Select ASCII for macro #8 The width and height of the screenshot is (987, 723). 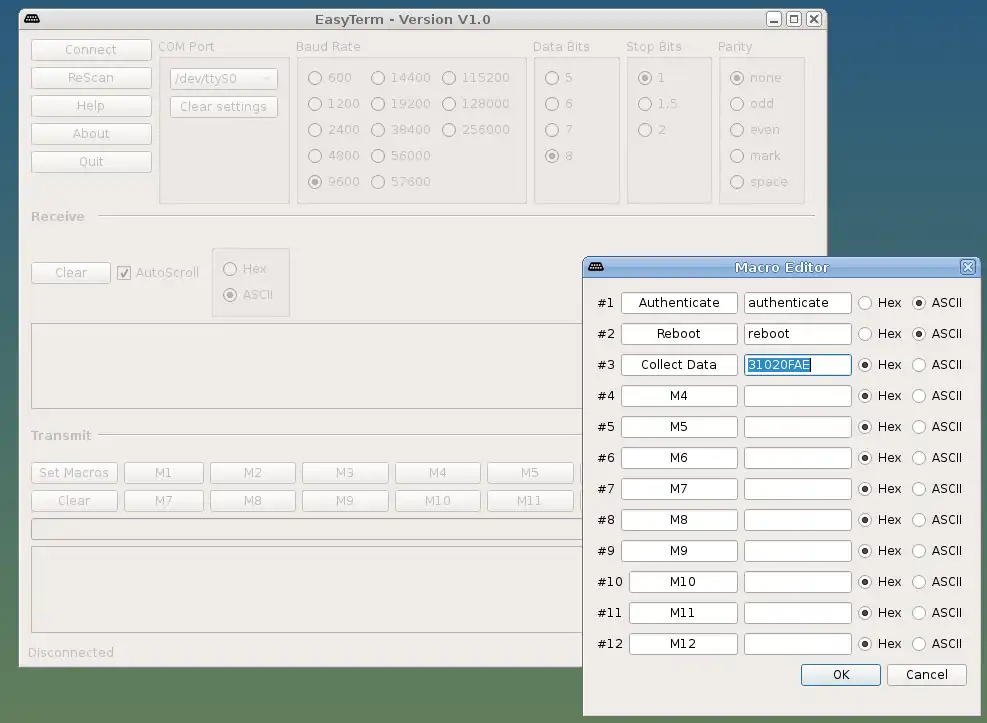[x=919, y=520]
